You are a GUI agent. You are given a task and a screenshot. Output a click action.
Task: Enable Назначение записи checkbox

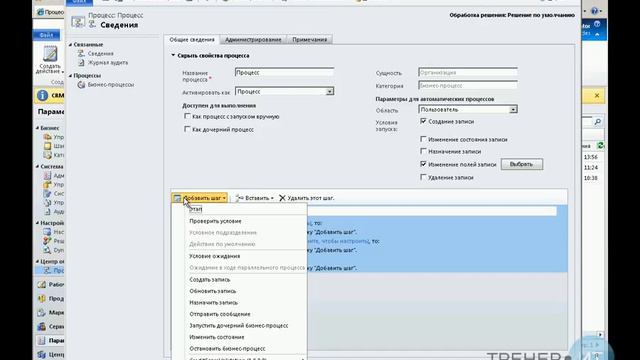click(423, 151)
